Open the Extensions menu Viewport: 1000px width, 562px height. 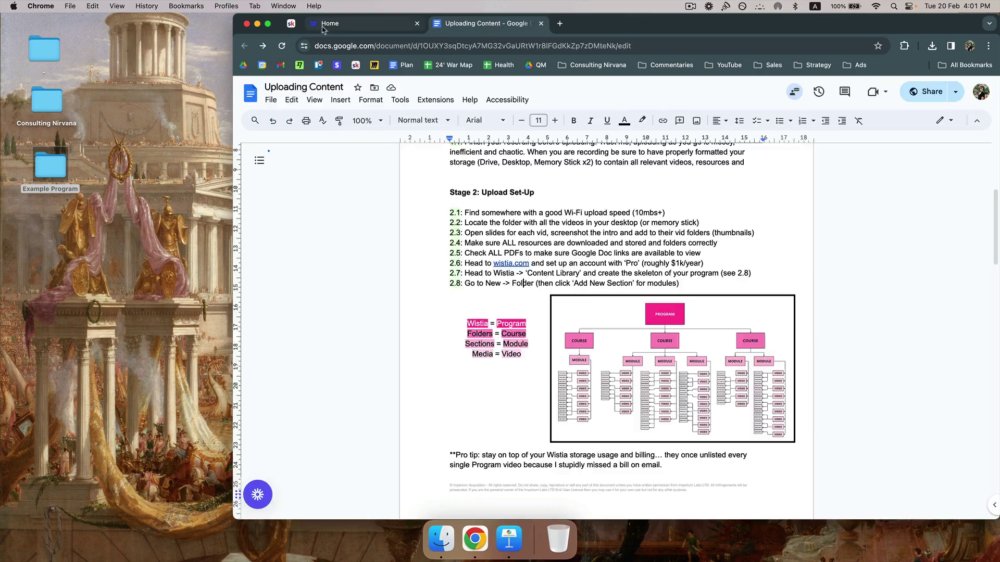coord(436,100)
